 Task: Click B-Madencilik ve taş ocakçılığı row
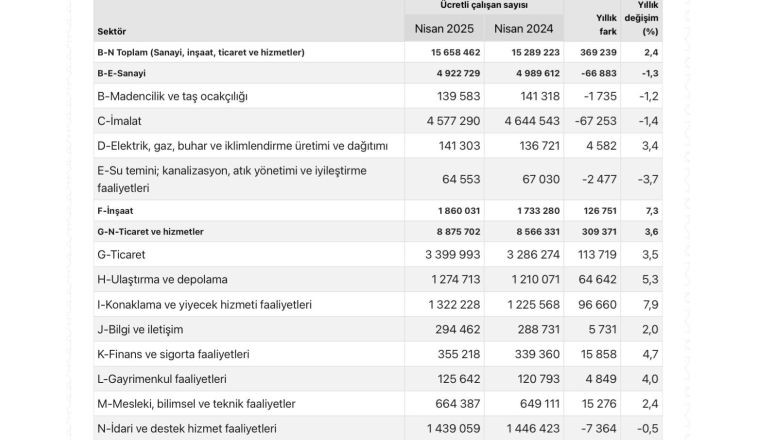coord(378,96)
